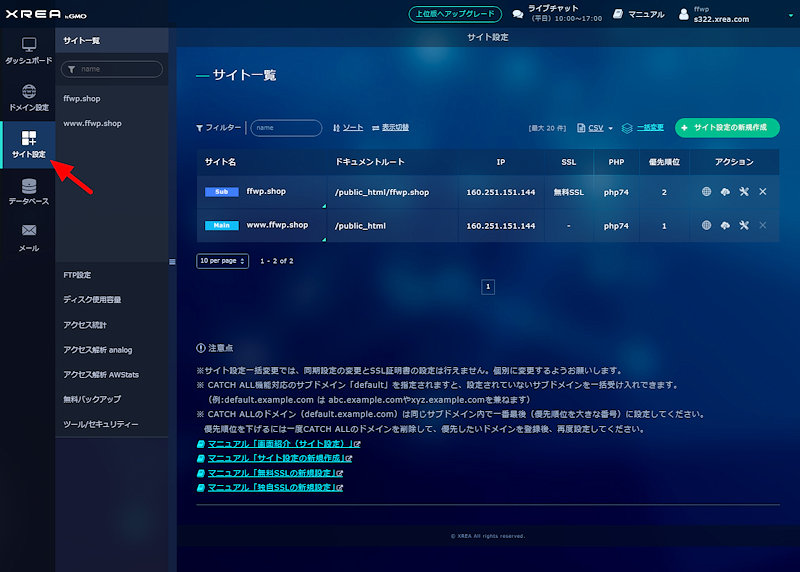Toggle the 表示切替 view switch
The height and width of the screenshot is (572, 800).
click(389, 128)
